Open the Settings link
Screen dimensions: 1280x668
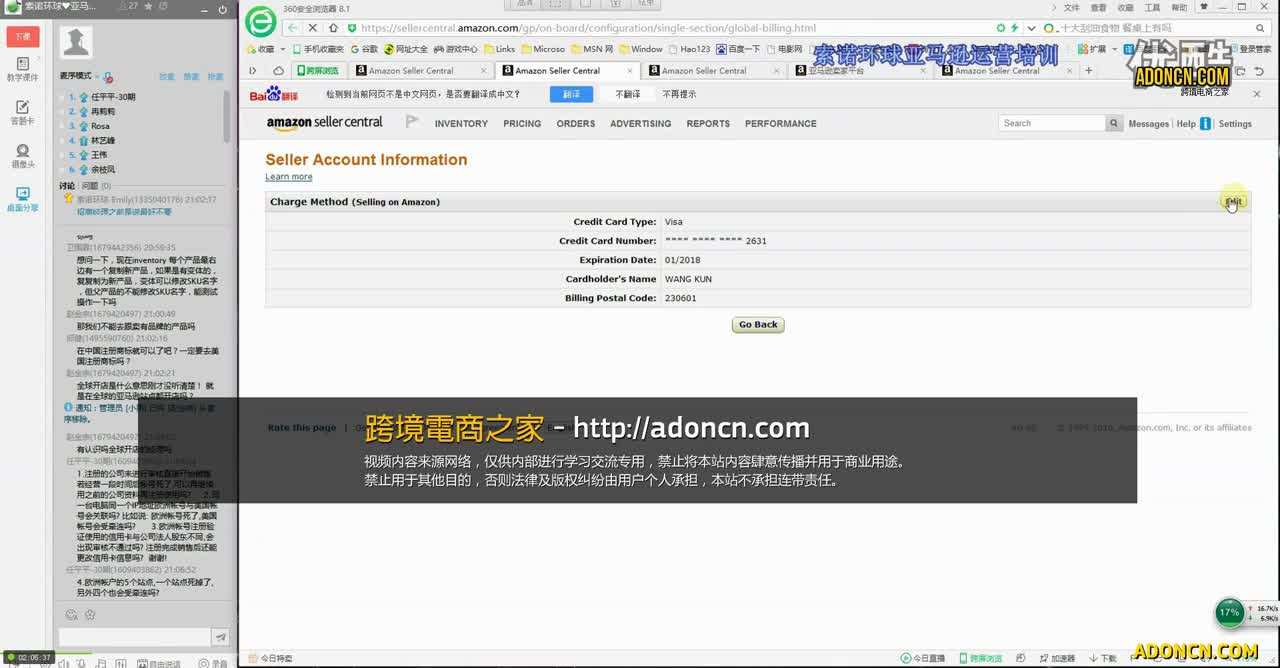click(x=1235, y=124)
